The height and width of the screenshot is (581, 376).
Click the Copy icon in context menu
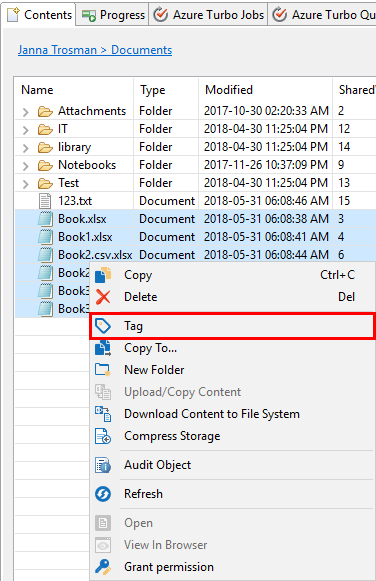point(103,275)
